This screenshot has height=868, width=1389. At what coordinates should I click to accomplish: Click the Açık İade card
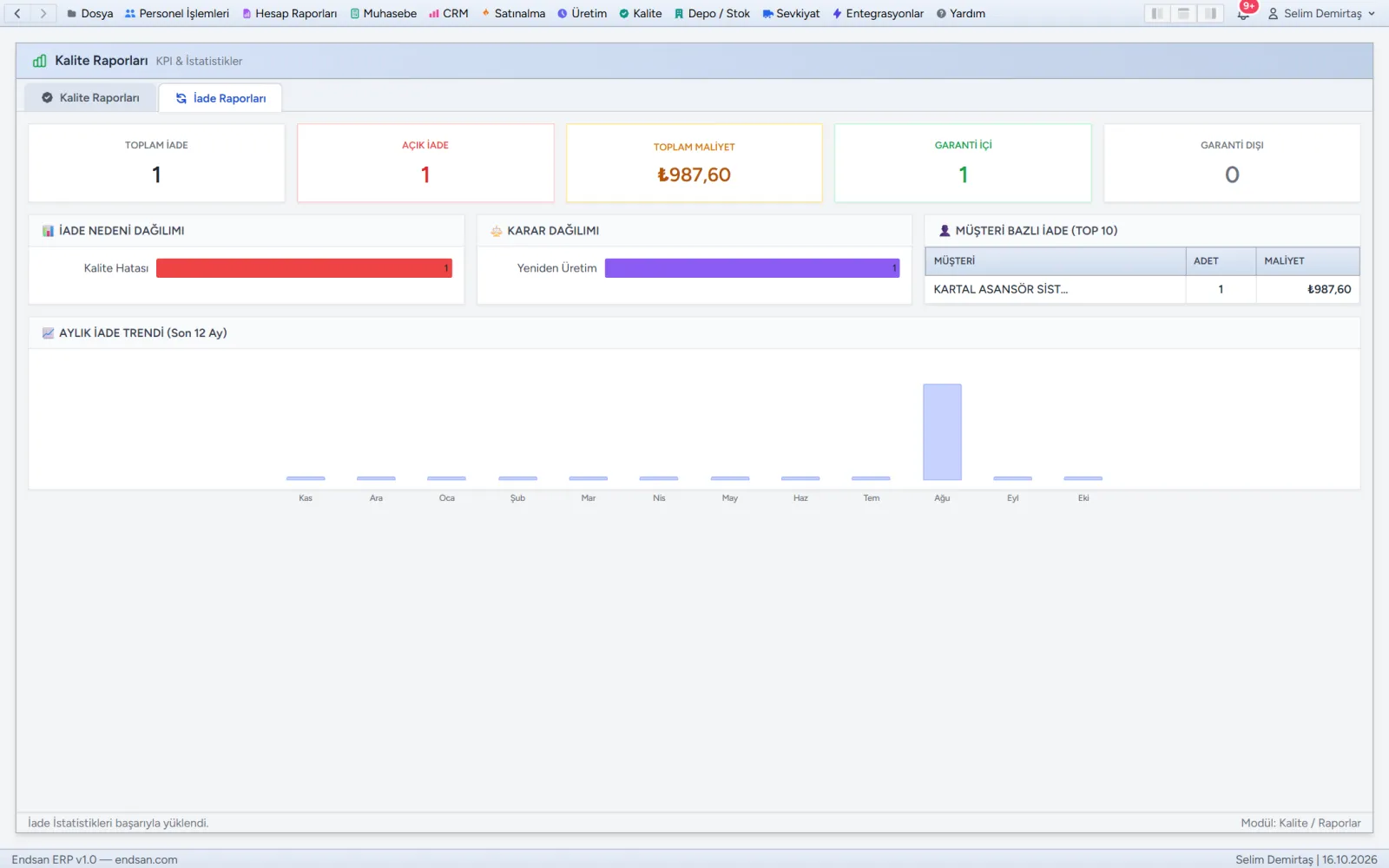coord(425,163)
